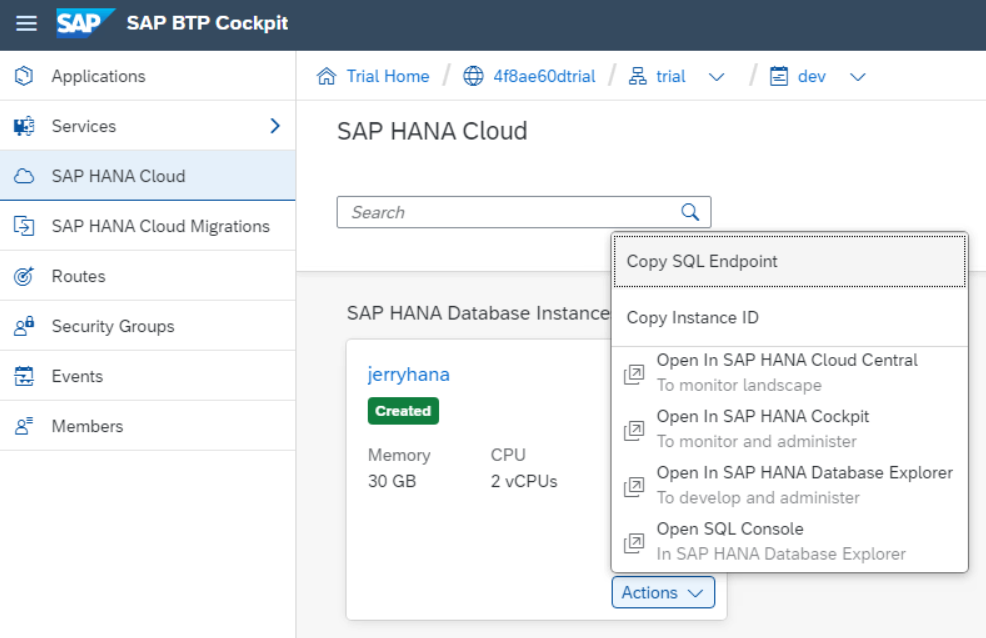Click the Routes target icon

[24, 276]
